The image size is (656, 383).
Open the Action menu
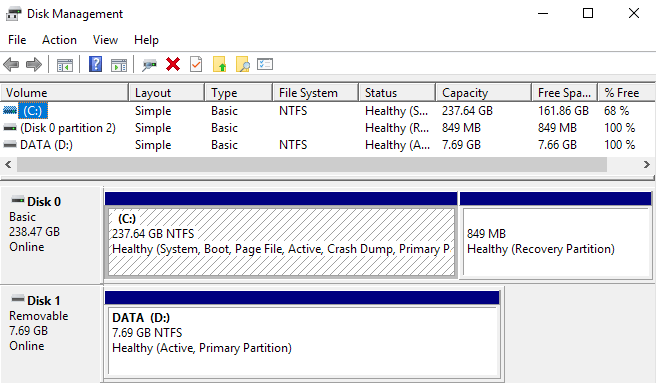point(59,40)
